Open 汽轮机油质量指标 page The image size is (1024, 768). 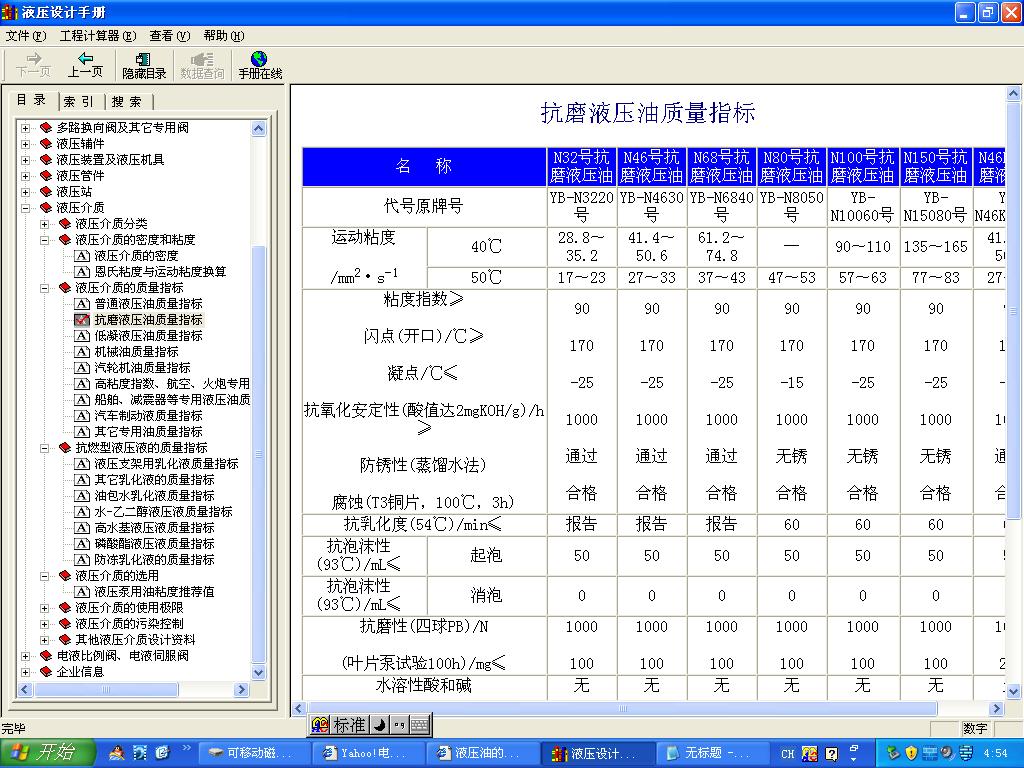(142, 368)
